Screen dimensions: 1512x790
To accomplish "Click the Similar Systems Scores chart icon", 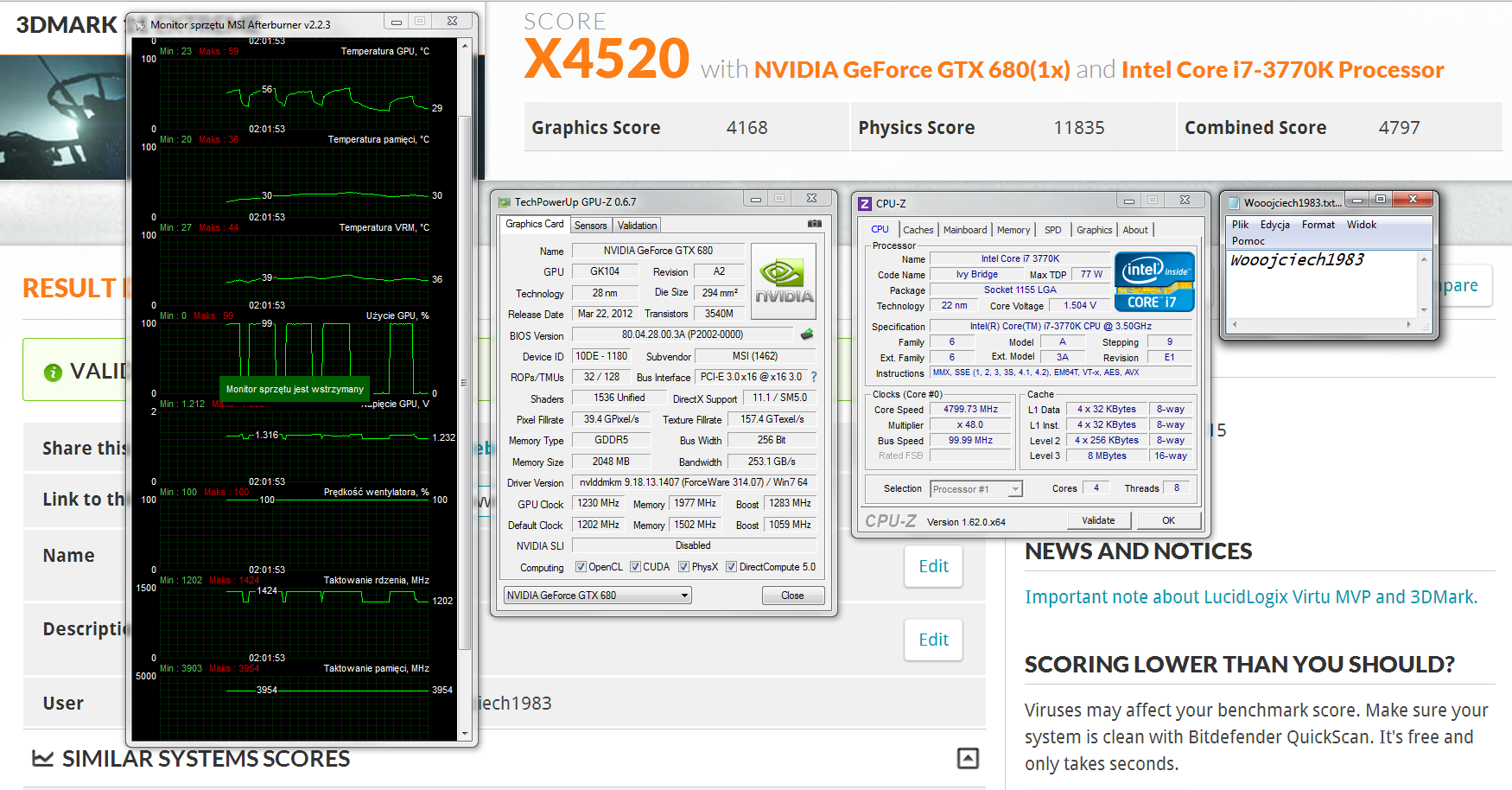I will coord(42,759).
